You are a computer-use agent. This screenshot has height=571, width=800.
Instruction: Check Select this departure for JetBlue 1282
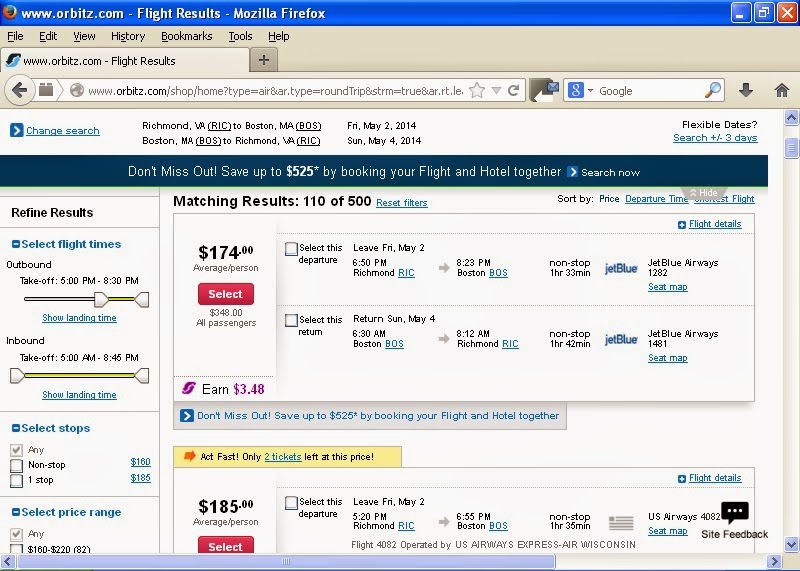[291, 249]
